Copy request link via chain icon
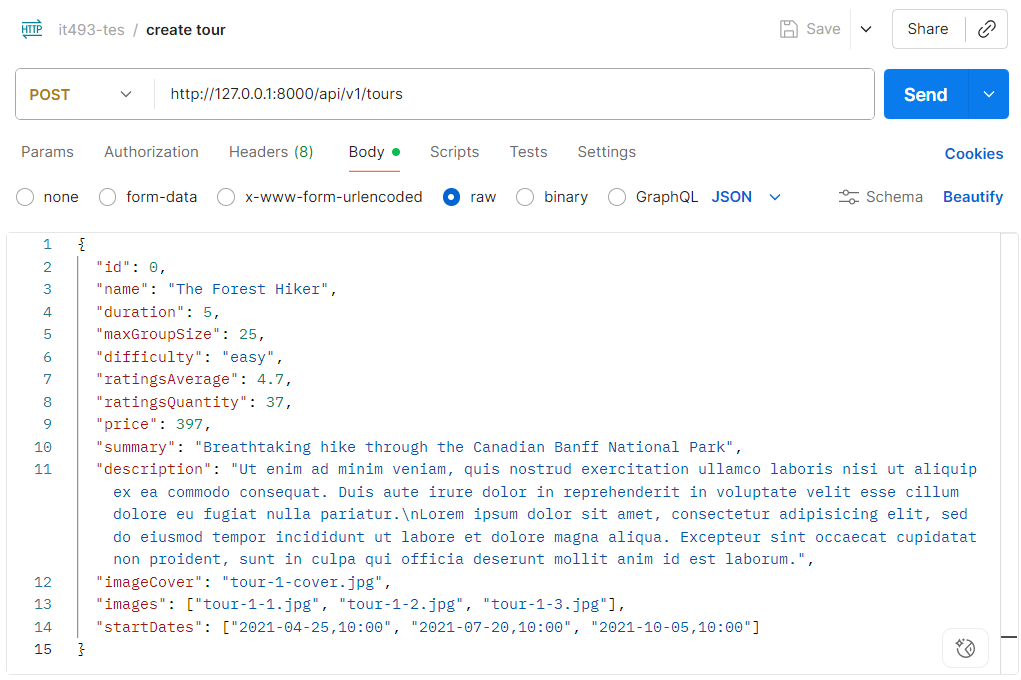This screenshot has height=680, width=1021. [986, 29]
